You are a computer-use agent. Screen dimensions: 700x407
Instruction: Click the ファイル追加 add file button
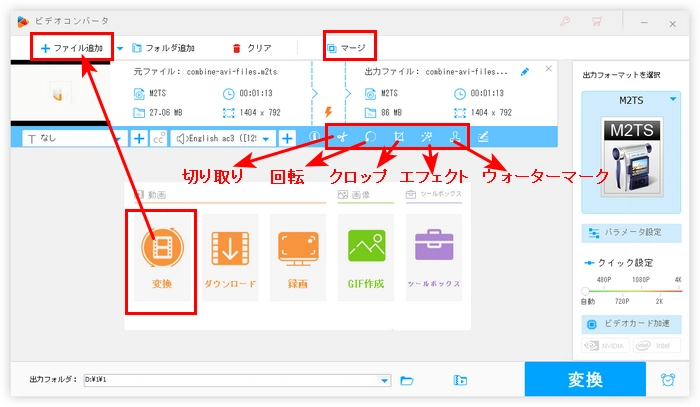(x=71, y=47)
